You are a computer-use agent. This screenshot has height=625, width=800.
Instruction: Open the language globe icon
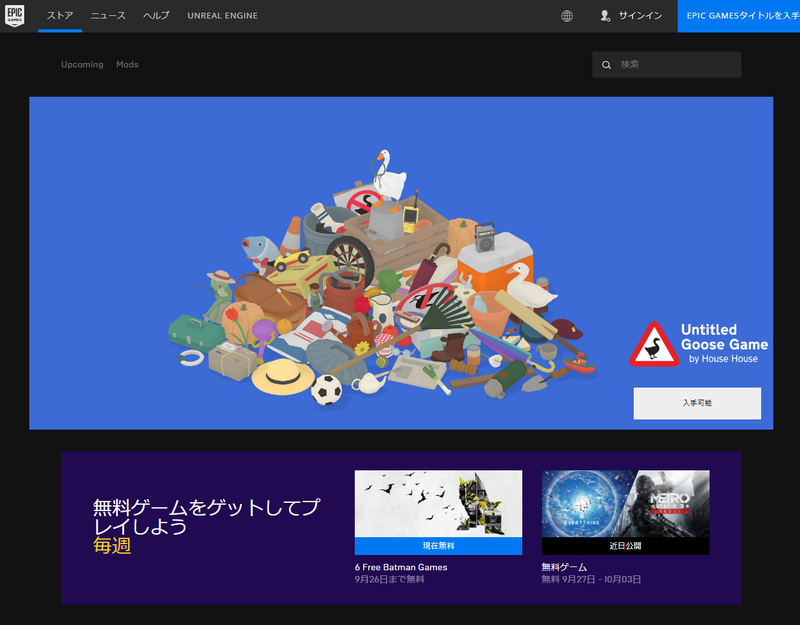pyautogui.click(x=567, y=16)
